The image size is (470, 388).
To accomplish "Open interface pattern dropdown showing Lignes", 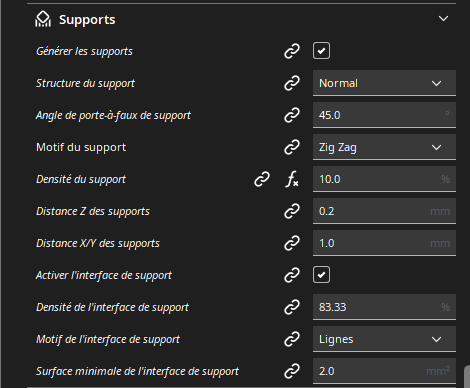I will point(384,339).
